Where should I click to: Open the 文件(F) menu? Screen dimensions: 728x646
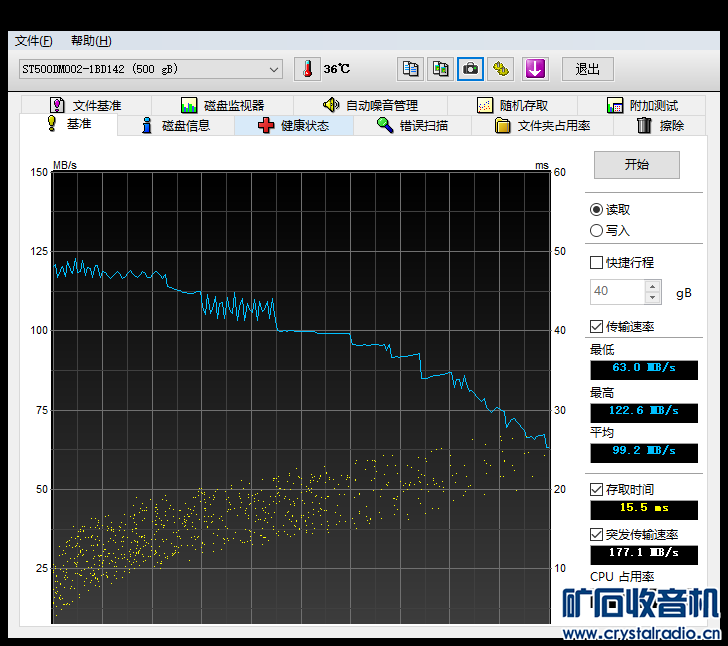34,41
